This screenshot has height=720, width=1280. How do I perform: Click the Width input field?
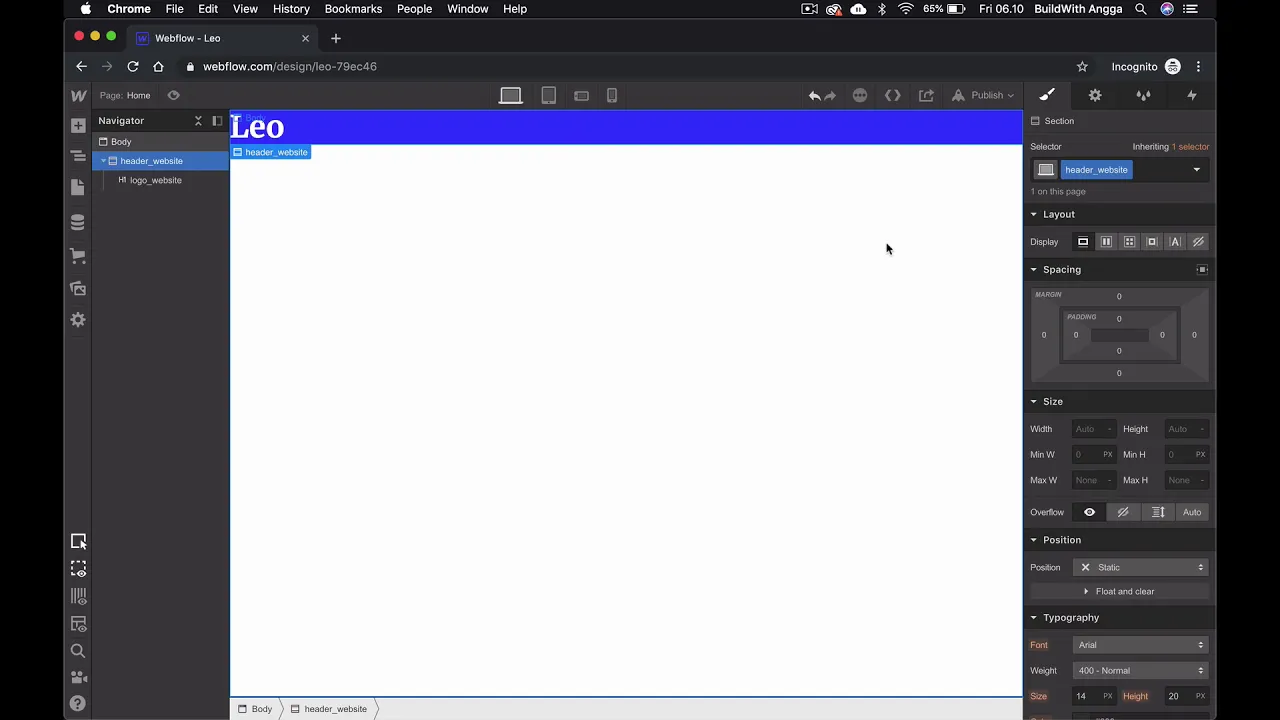tap(1093, 429)
